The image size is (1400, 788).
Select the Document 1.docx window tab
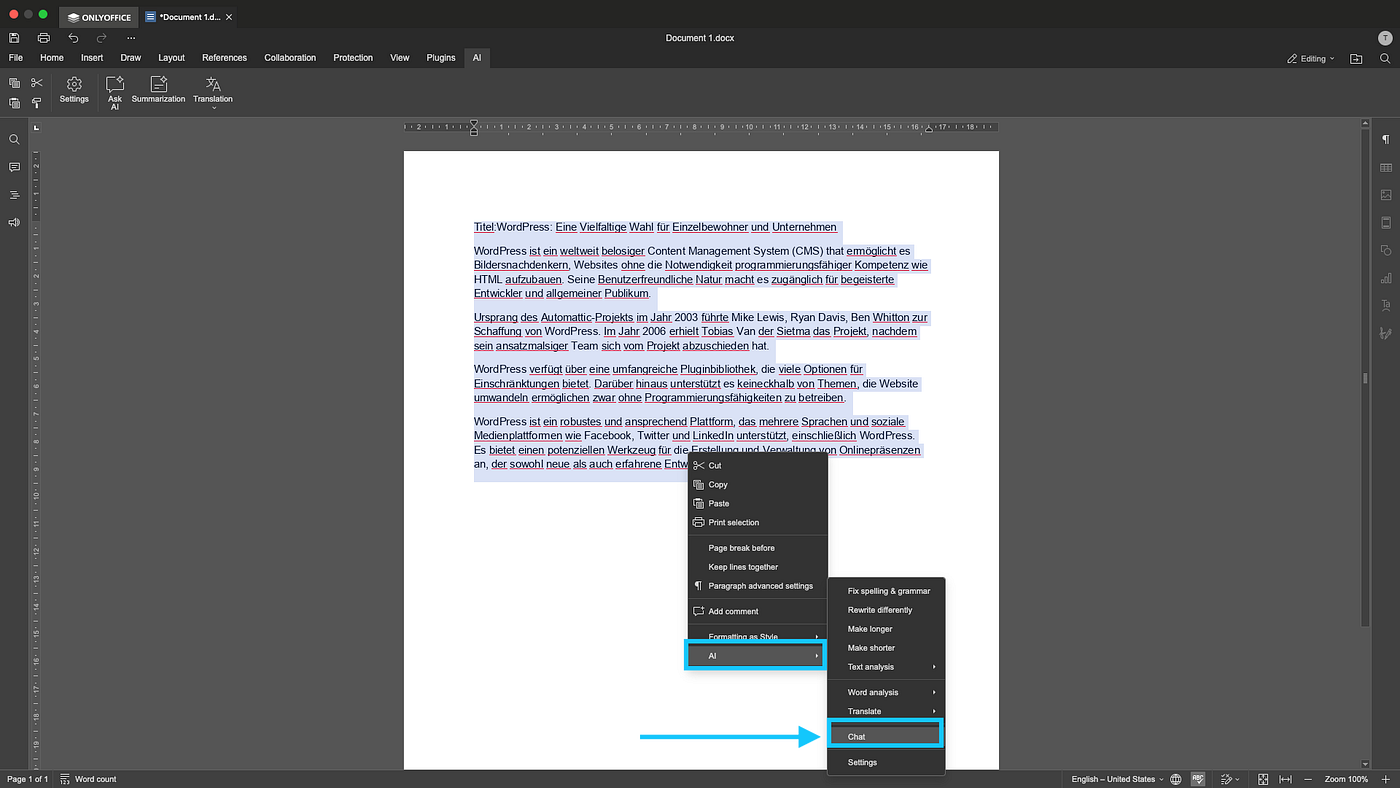(189, 17)
